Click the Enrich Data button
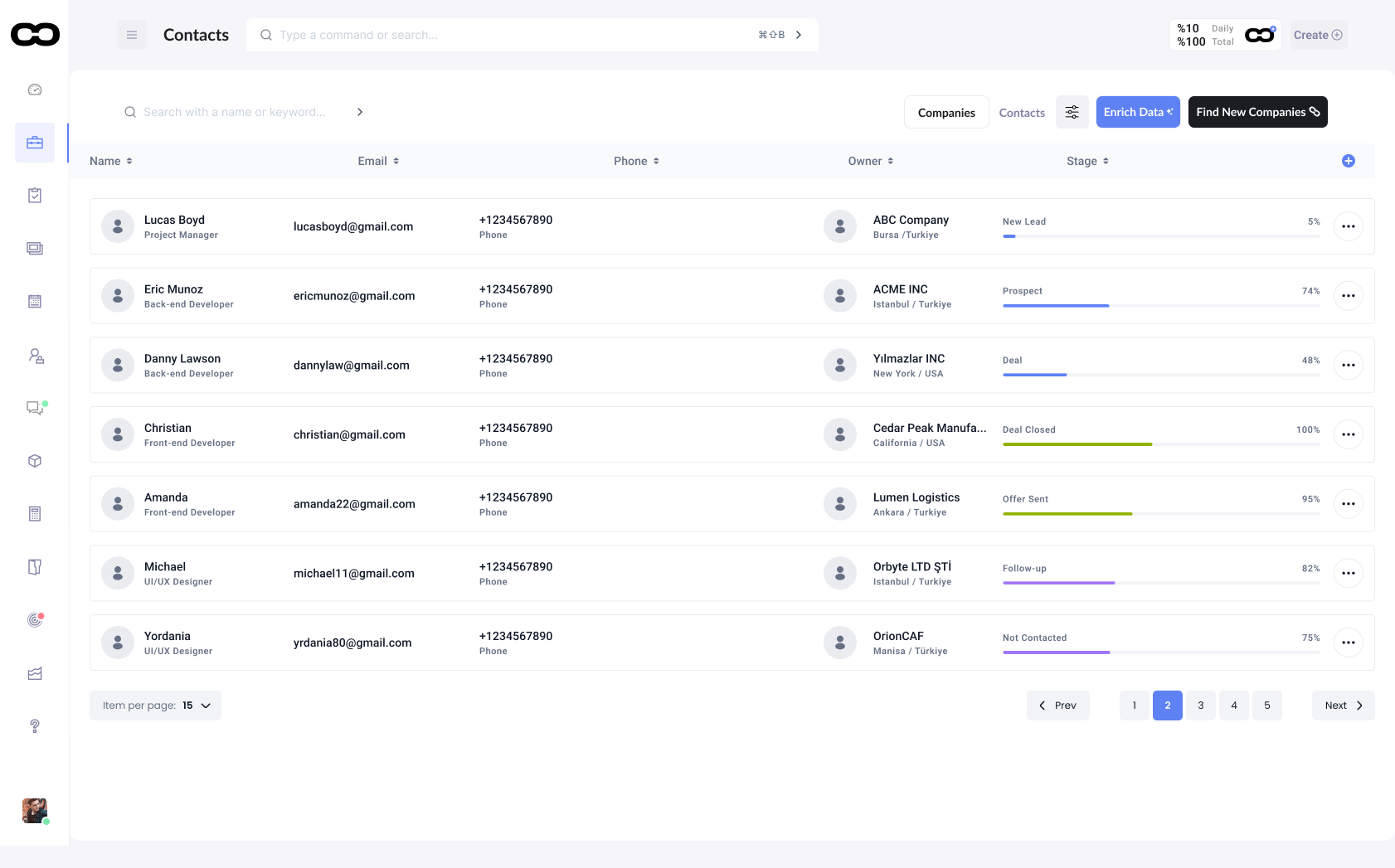This screenshot has width=1395, height=868. coord(1138,112)
